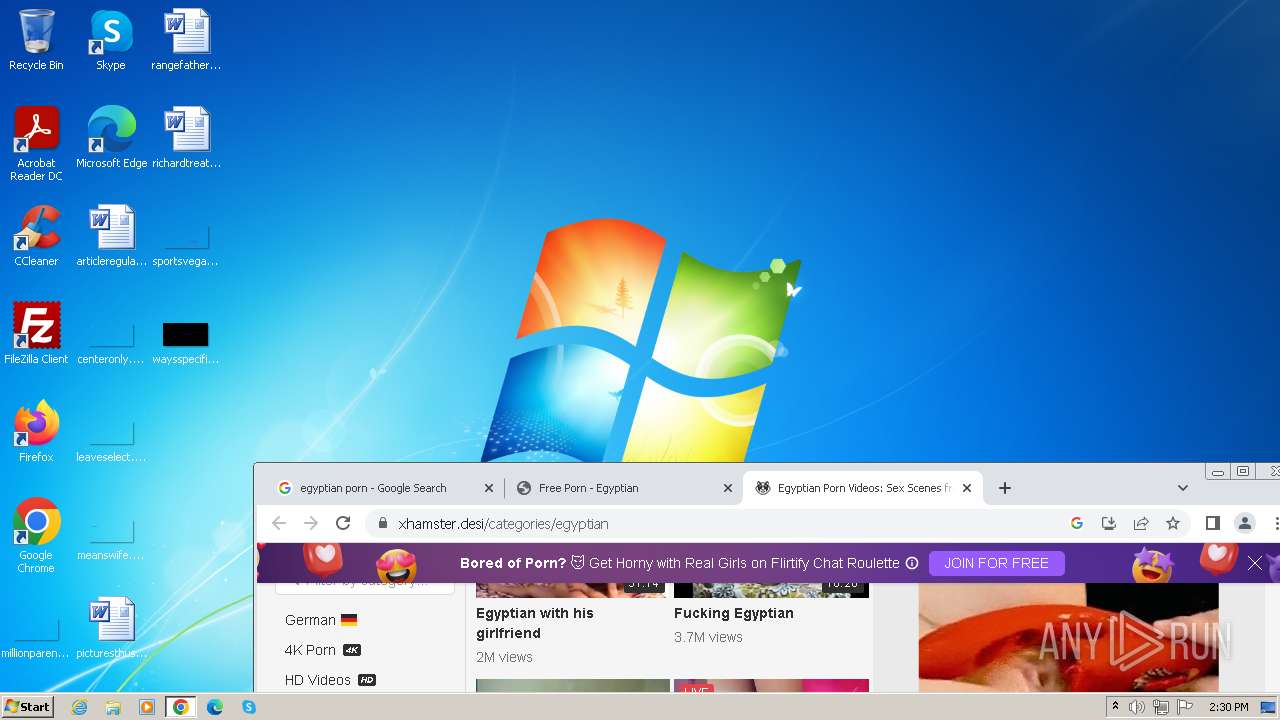
Task: Open Chrome side panel
Action: tap(1212, 523)
